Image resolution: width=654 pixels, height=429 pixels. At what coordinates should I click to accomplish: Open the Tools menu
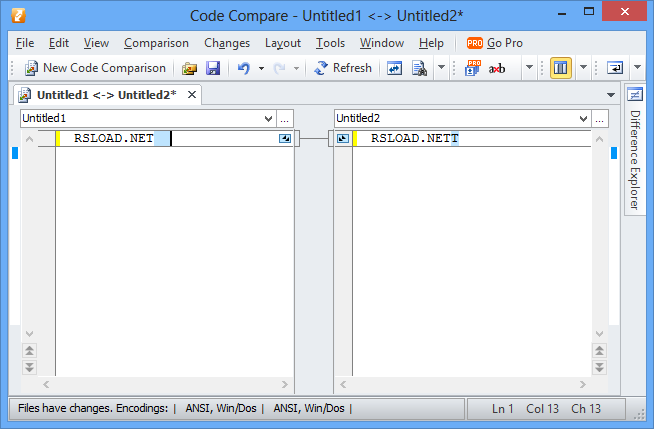330,43
